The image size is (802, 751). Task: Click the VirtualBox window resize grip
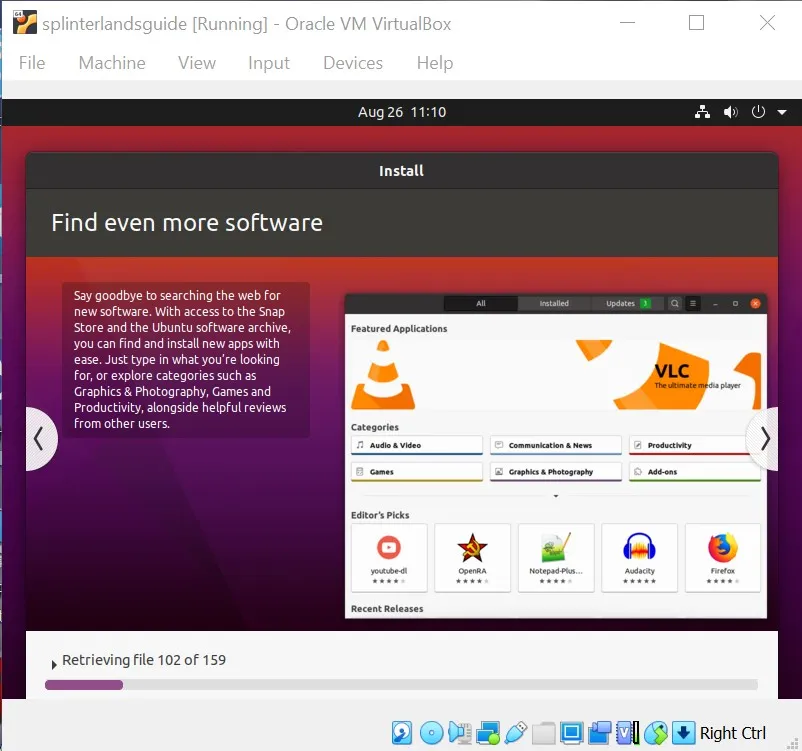[792, 744]
